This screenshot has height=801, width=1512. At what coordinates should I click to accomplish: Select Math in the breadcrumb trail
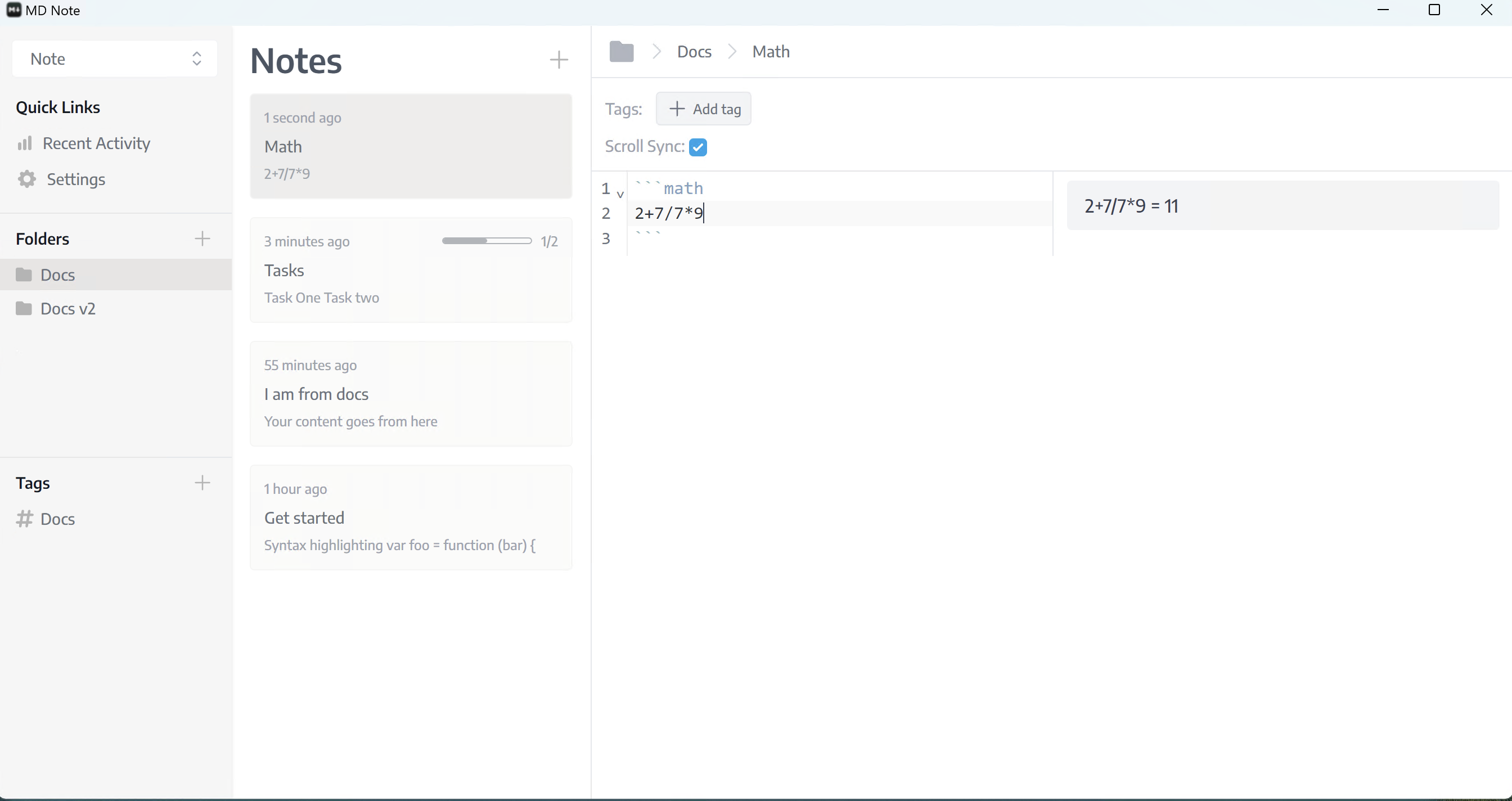(770, 51)
